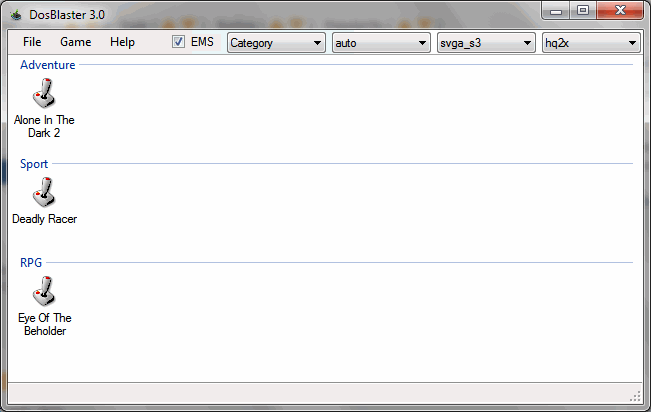The height and width of the screenshot is (412, 651).
Task: Click the Sport group header
Action: 34,164
